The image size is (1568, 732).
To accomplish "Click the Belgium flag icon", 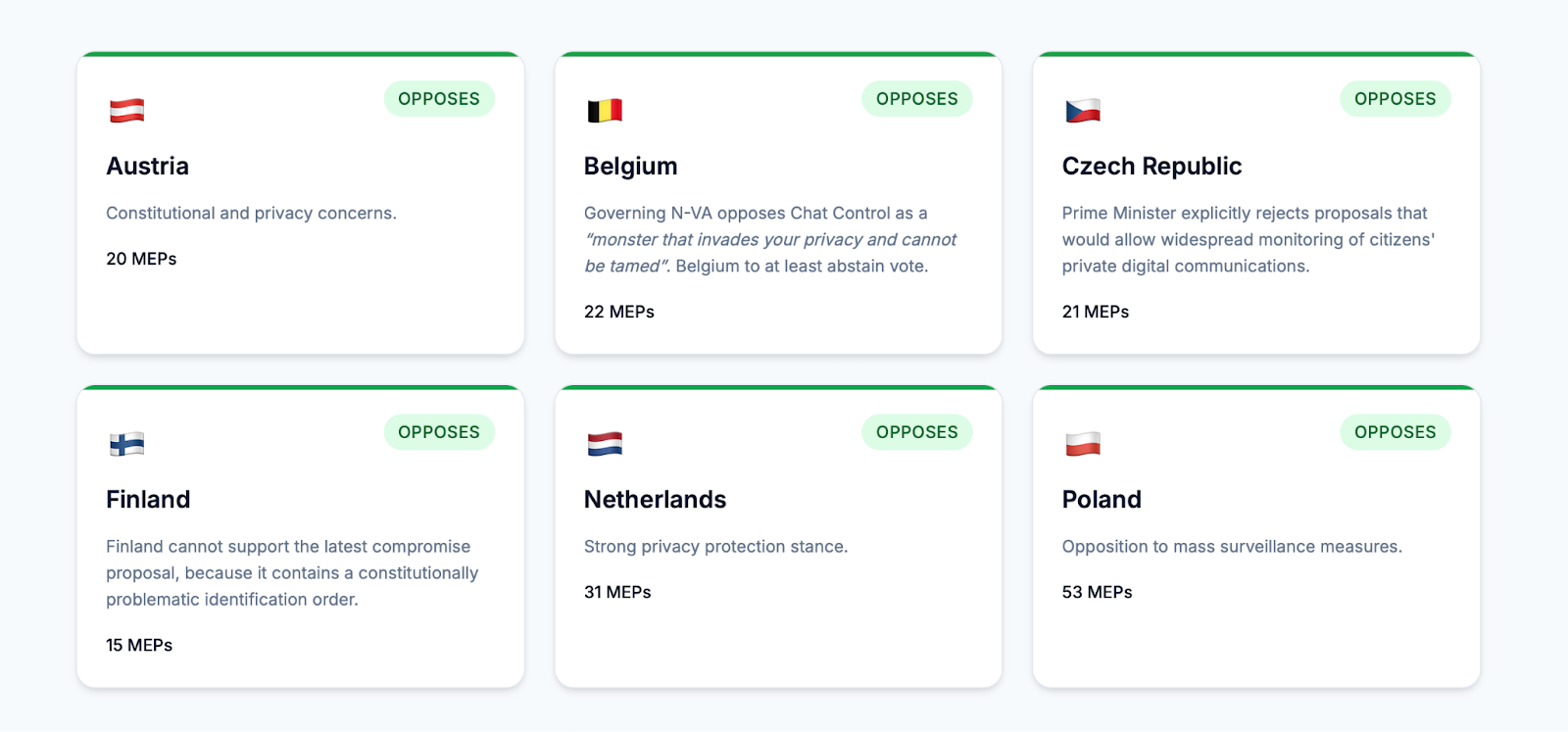I will point(605,111).
